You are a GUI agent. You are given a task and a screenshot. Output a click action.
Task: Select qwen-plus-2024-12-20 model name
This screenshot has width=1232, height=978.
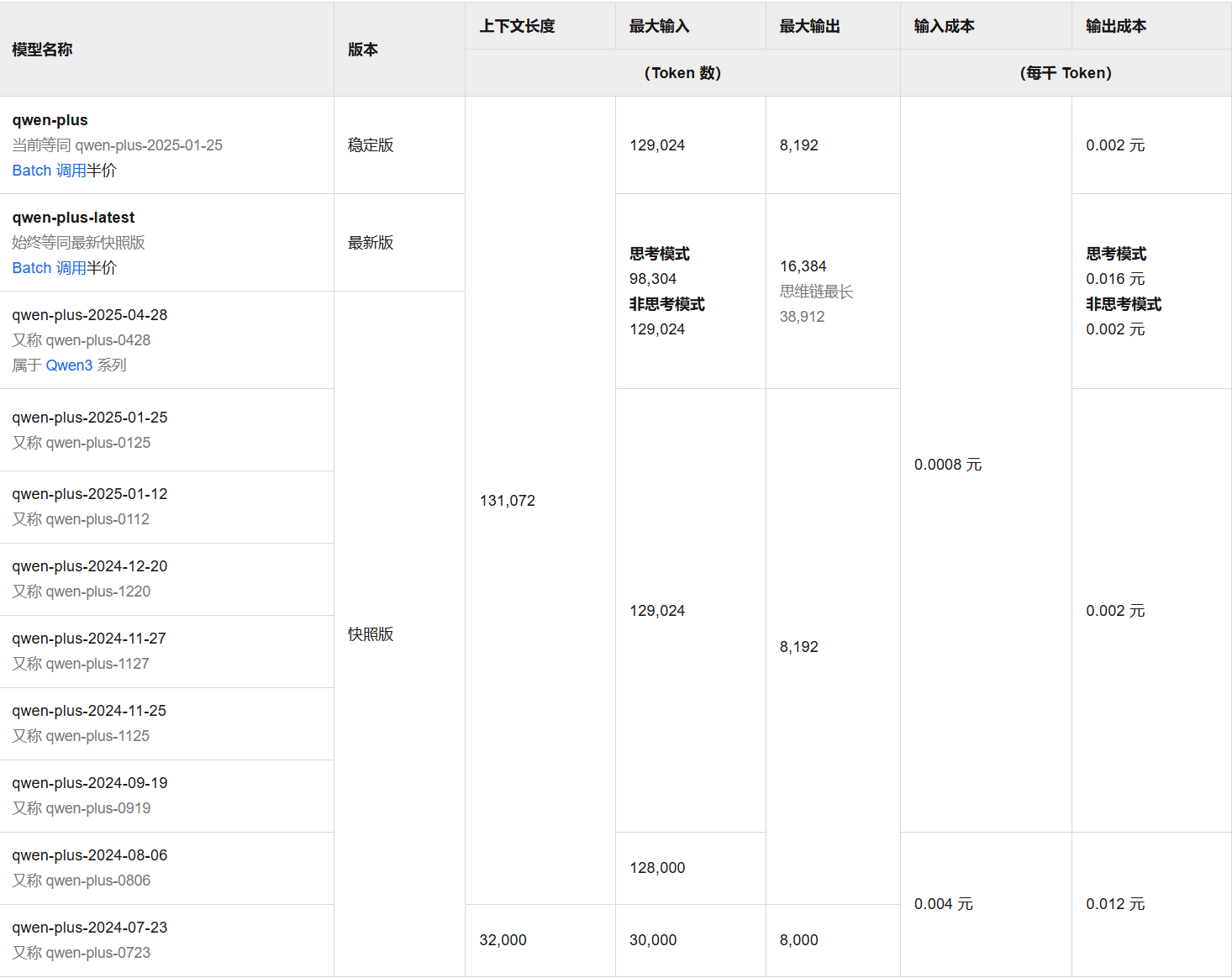tap(90, 566)
